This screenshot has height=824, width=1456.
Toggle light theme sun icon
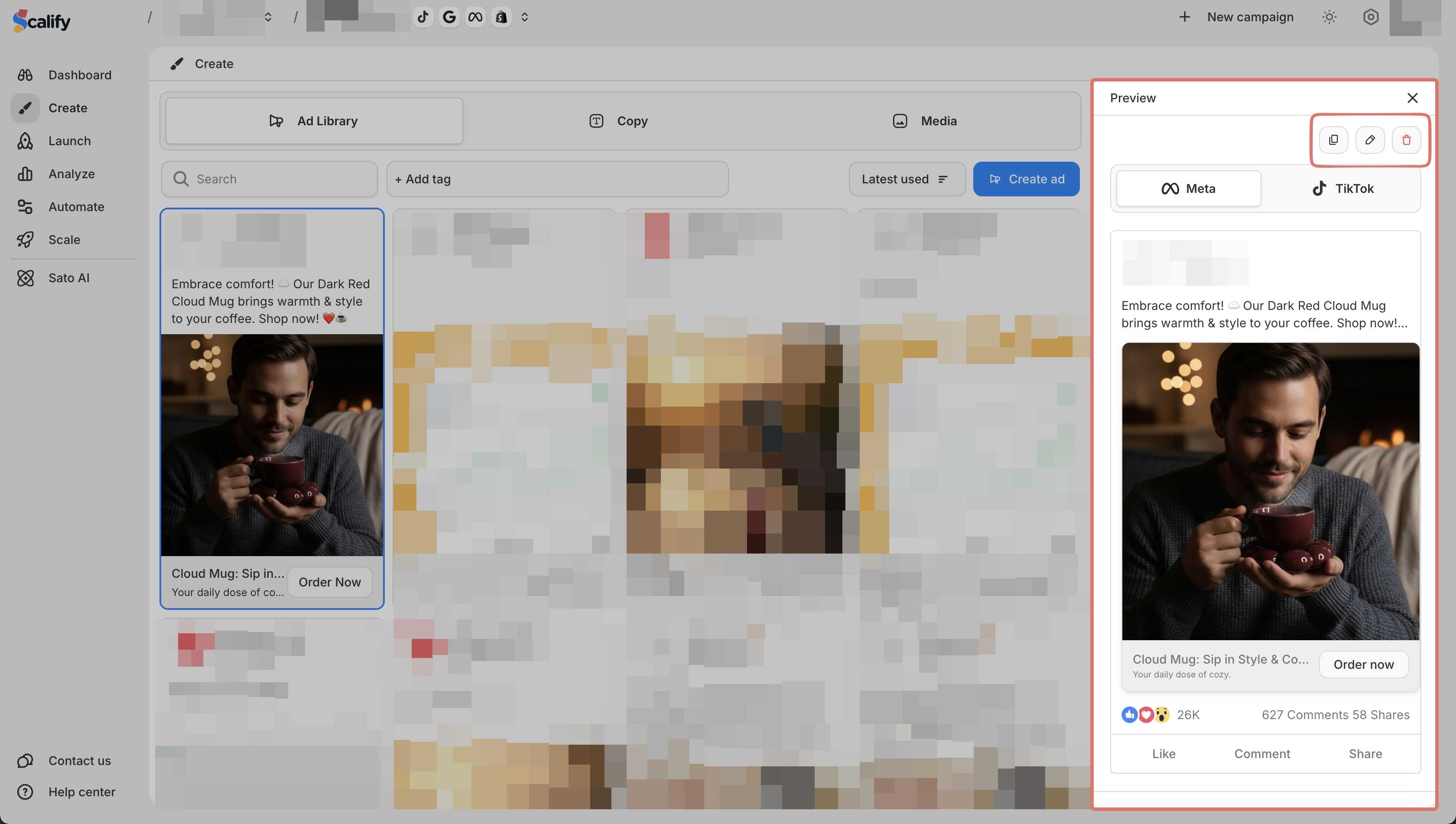point(1329,17)
